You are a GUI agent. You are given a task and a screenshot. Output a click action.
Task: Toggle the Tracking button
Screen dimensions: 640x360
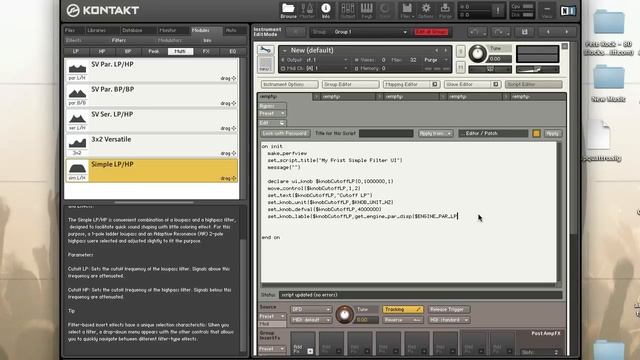(x=403, y=309)
